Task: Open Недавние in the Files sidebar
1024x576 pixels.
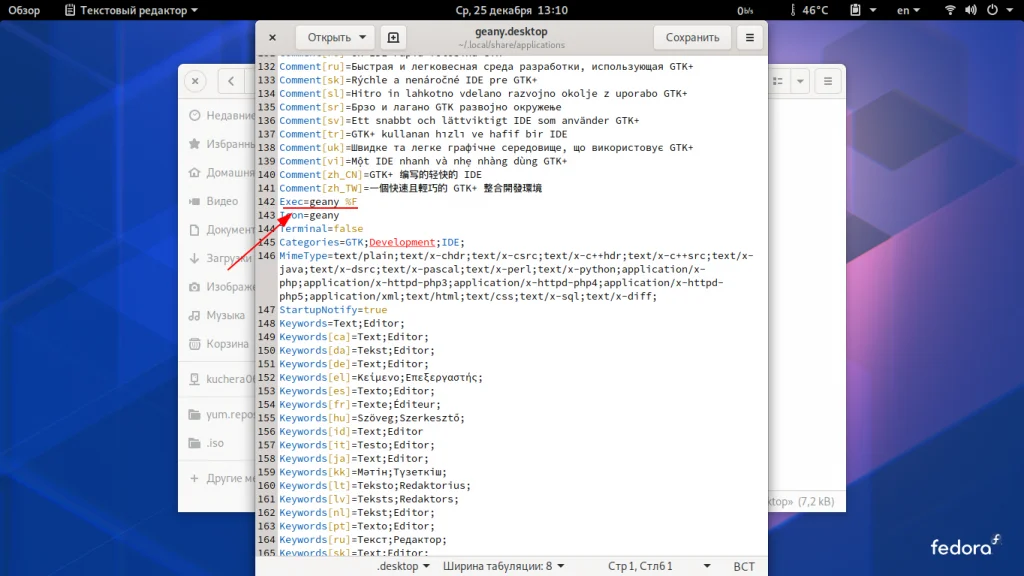Action: (x=221, y=116)
